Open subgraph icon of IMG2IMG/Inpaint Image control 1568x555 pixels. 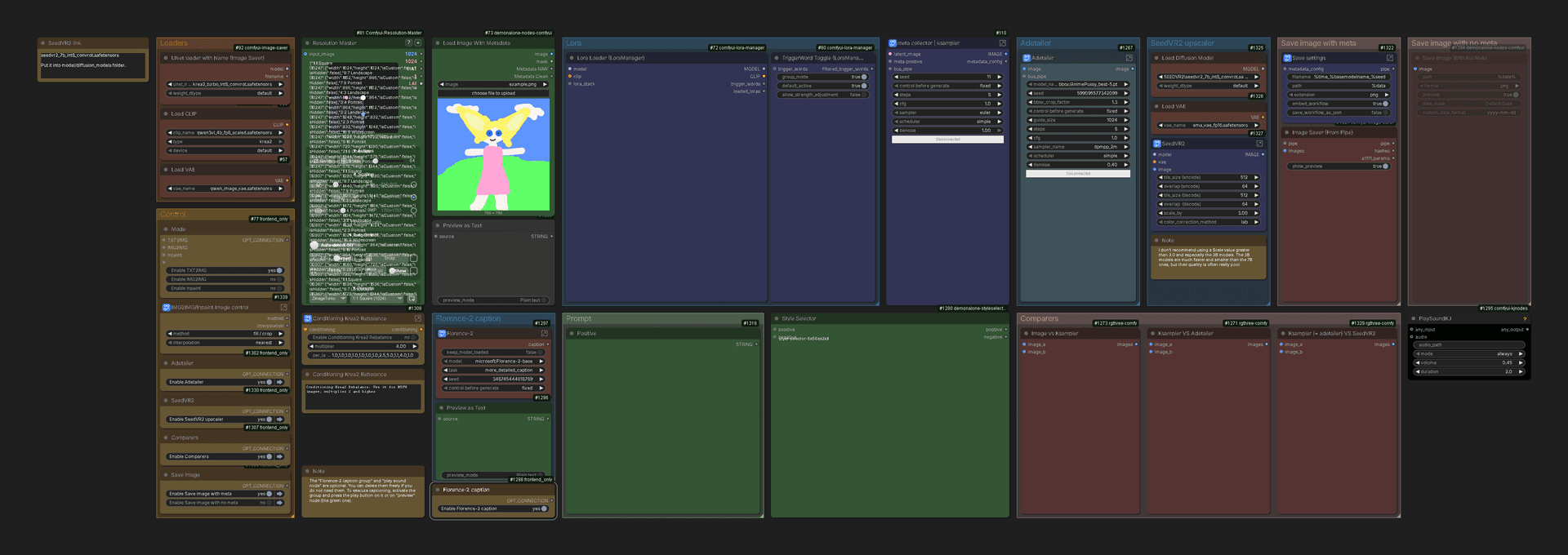pos(283,308)
